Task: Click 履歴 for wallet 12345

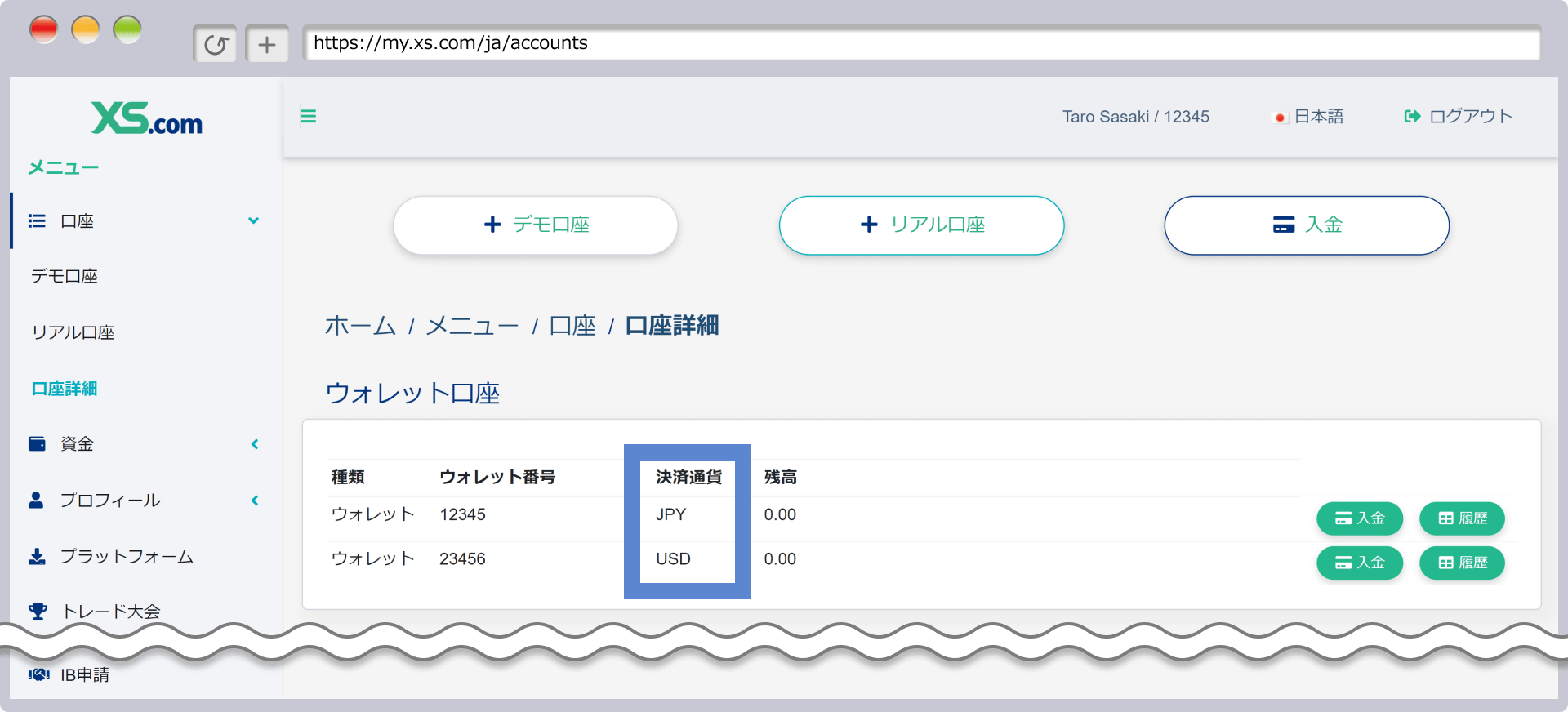Action: point(1462,518)
